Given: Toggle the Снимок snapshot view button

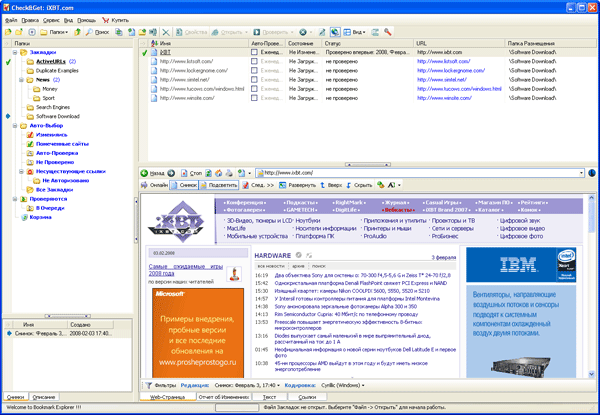Looking at the screenshot, I should point(184,185).
